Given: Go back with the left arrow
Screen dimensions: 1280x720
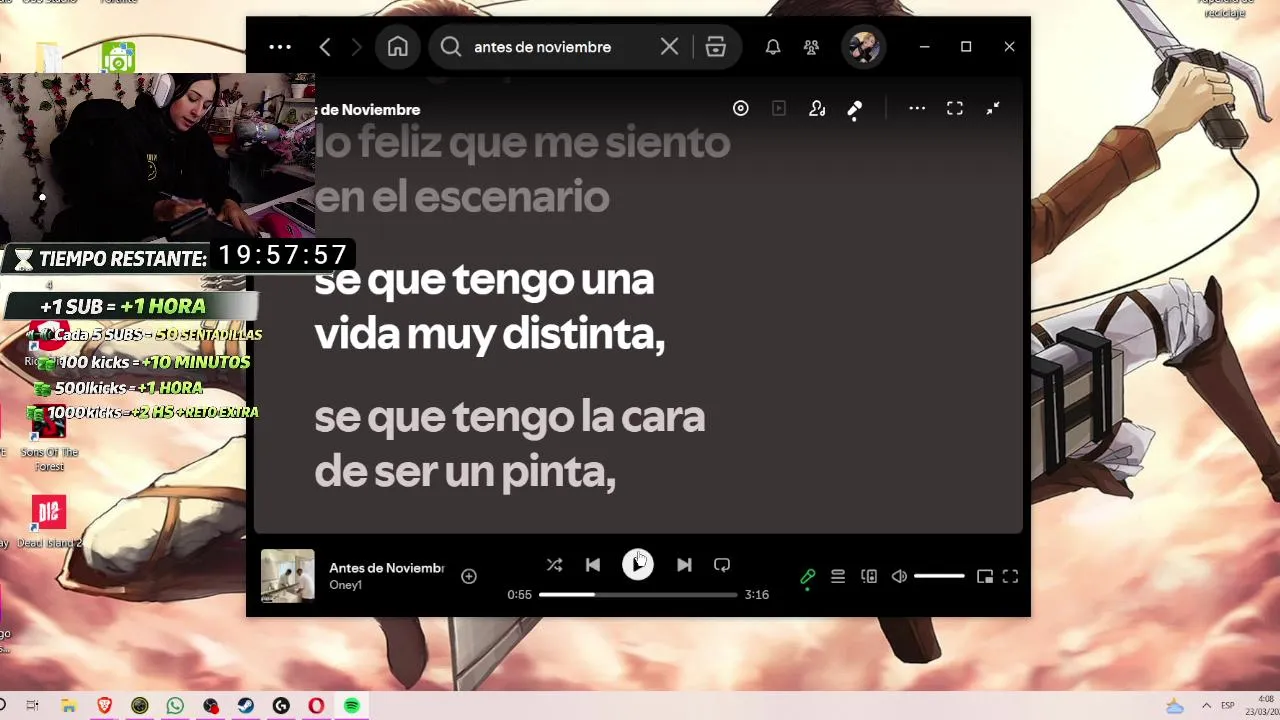Looking at the screenshot, I should coord(325,47).
